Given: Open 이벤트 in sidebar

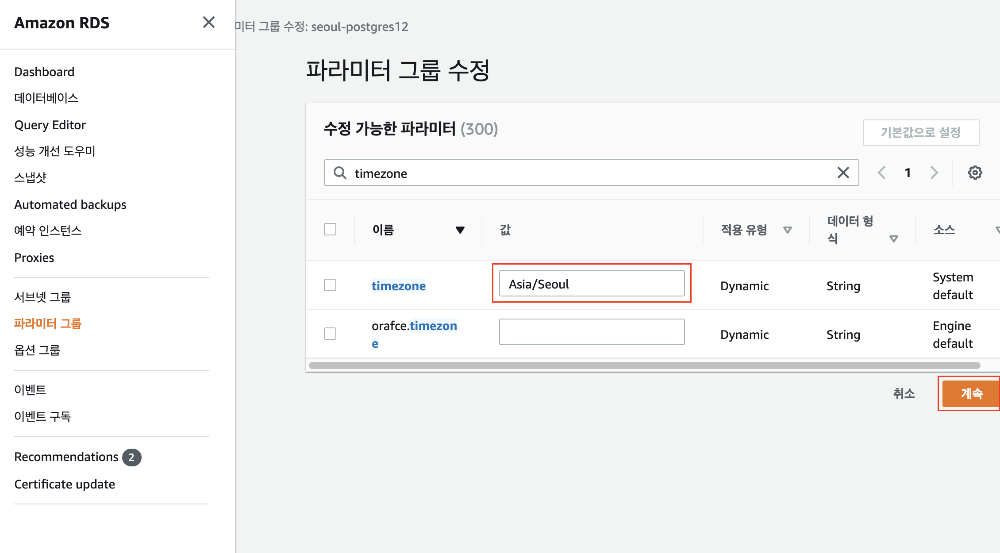Looking at the screenshot, I should click(x=30, y=389).
